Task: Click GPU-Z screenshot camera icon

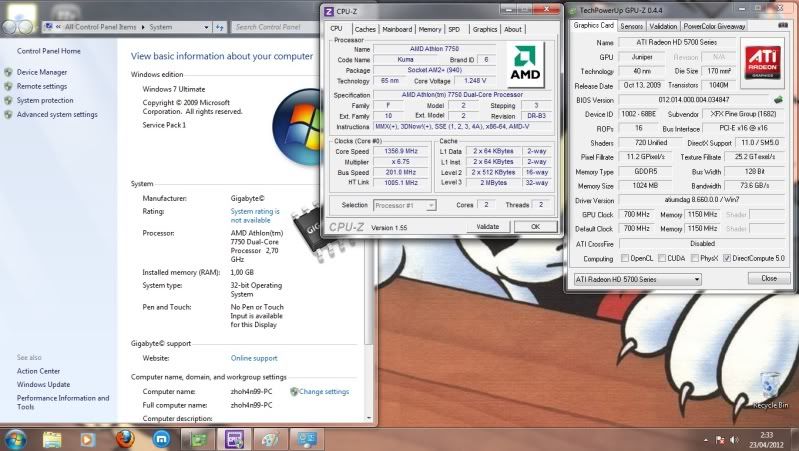Action: click(x=783, y=25)
